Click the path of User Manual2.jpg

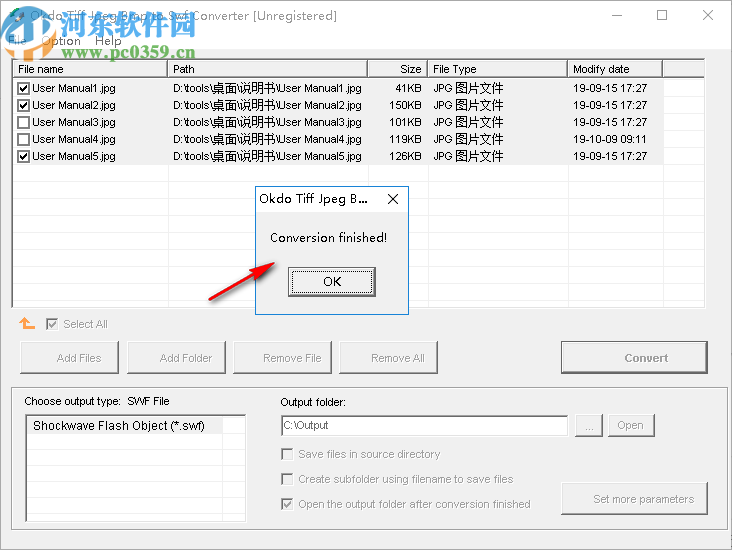(267, 106)
